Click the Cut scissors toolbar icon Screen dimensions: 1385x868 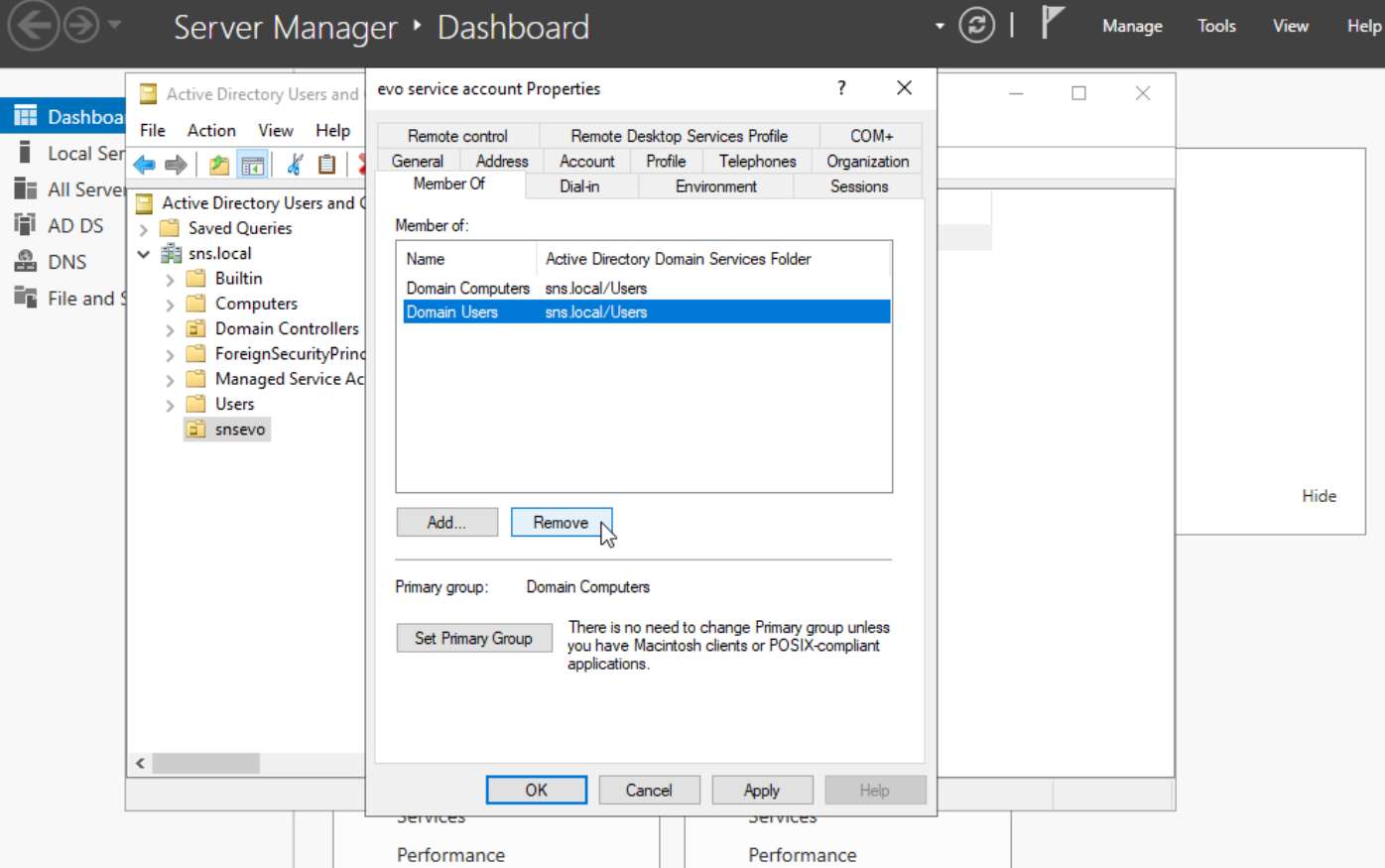[295, 165]
